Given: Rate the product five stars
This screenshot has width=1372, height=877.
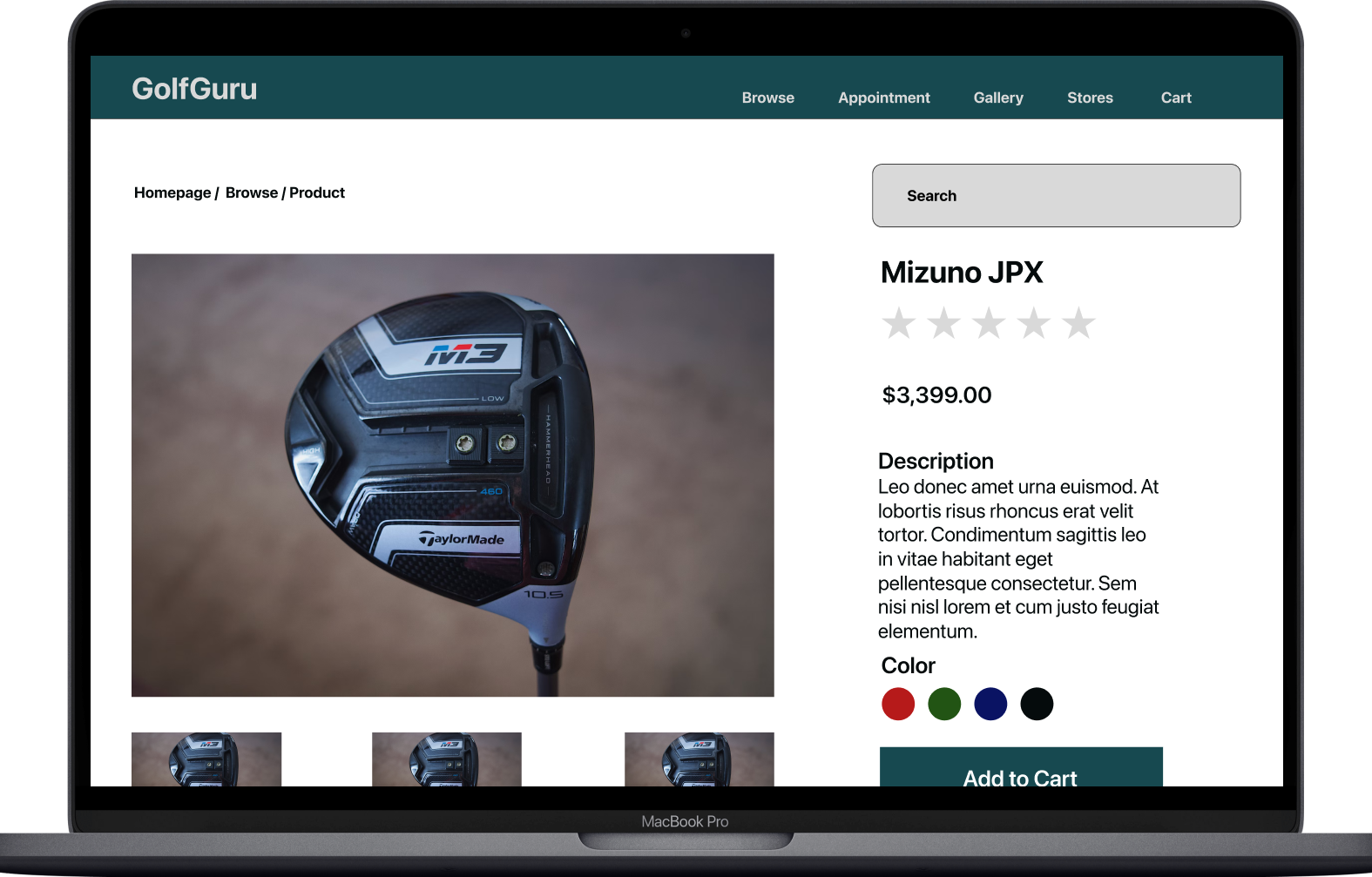Looking at the screenshot, I should 1078,323.
